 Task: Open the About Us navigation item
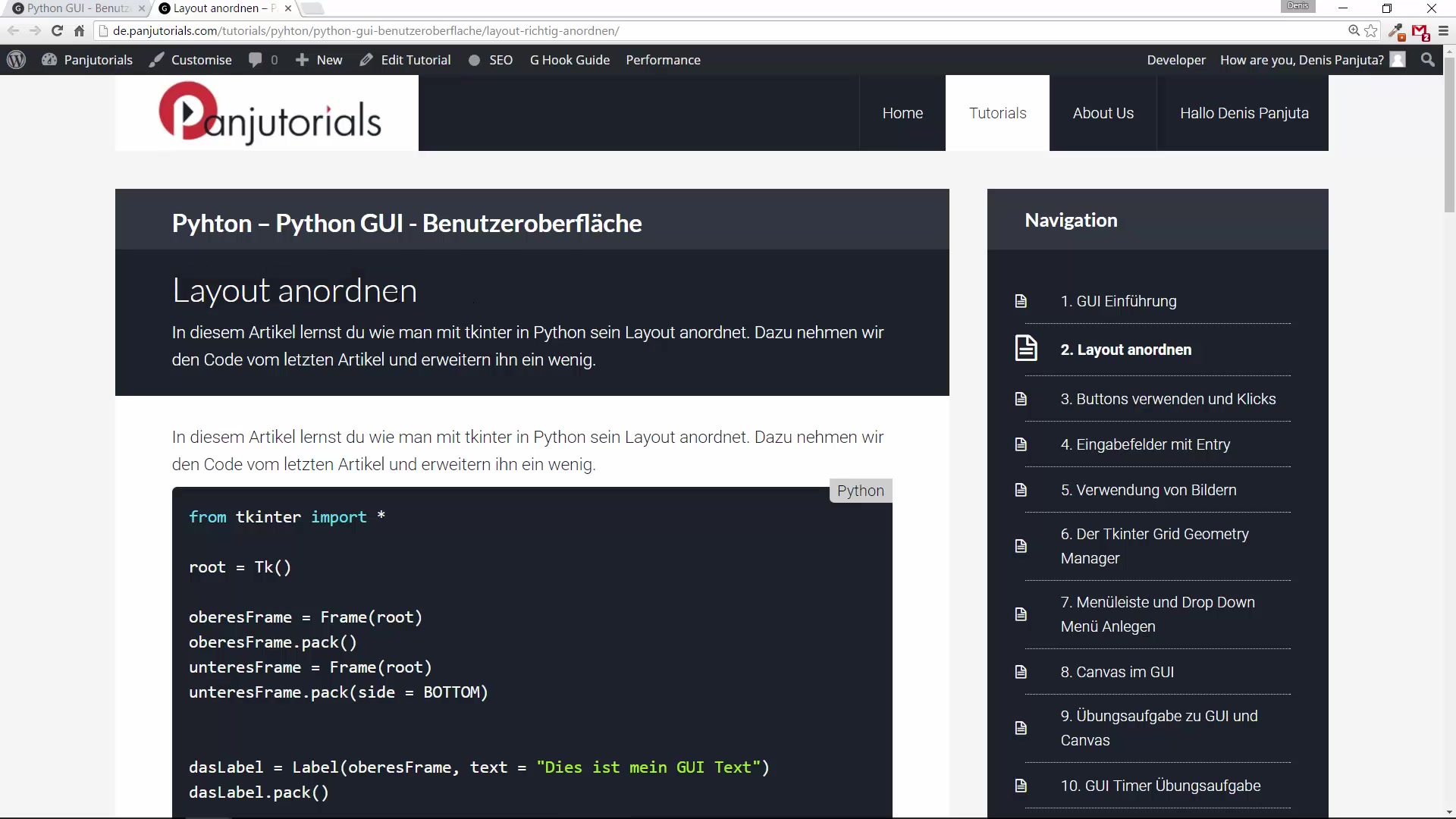[1103, 113]
